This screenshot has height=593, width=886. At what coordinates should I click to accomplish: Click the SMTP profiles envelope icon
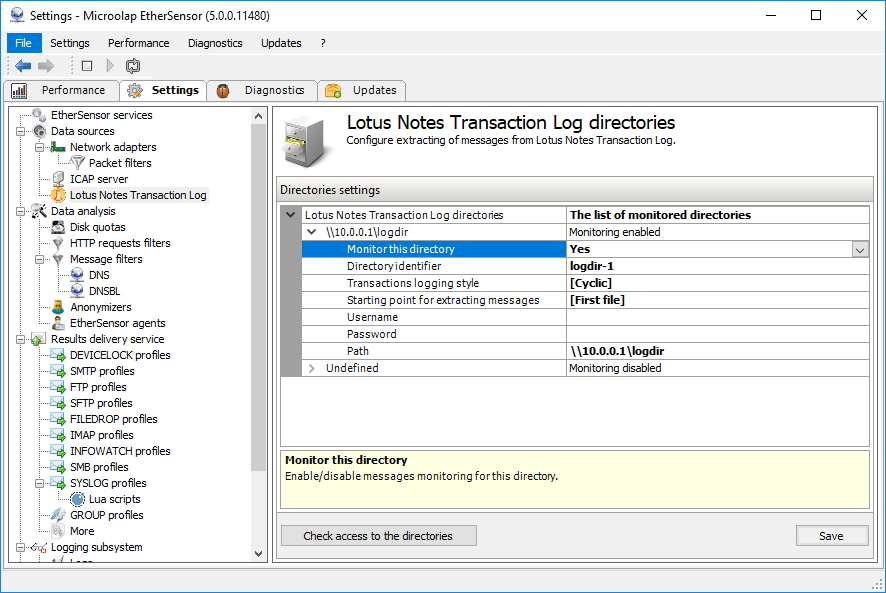(58, 371)
